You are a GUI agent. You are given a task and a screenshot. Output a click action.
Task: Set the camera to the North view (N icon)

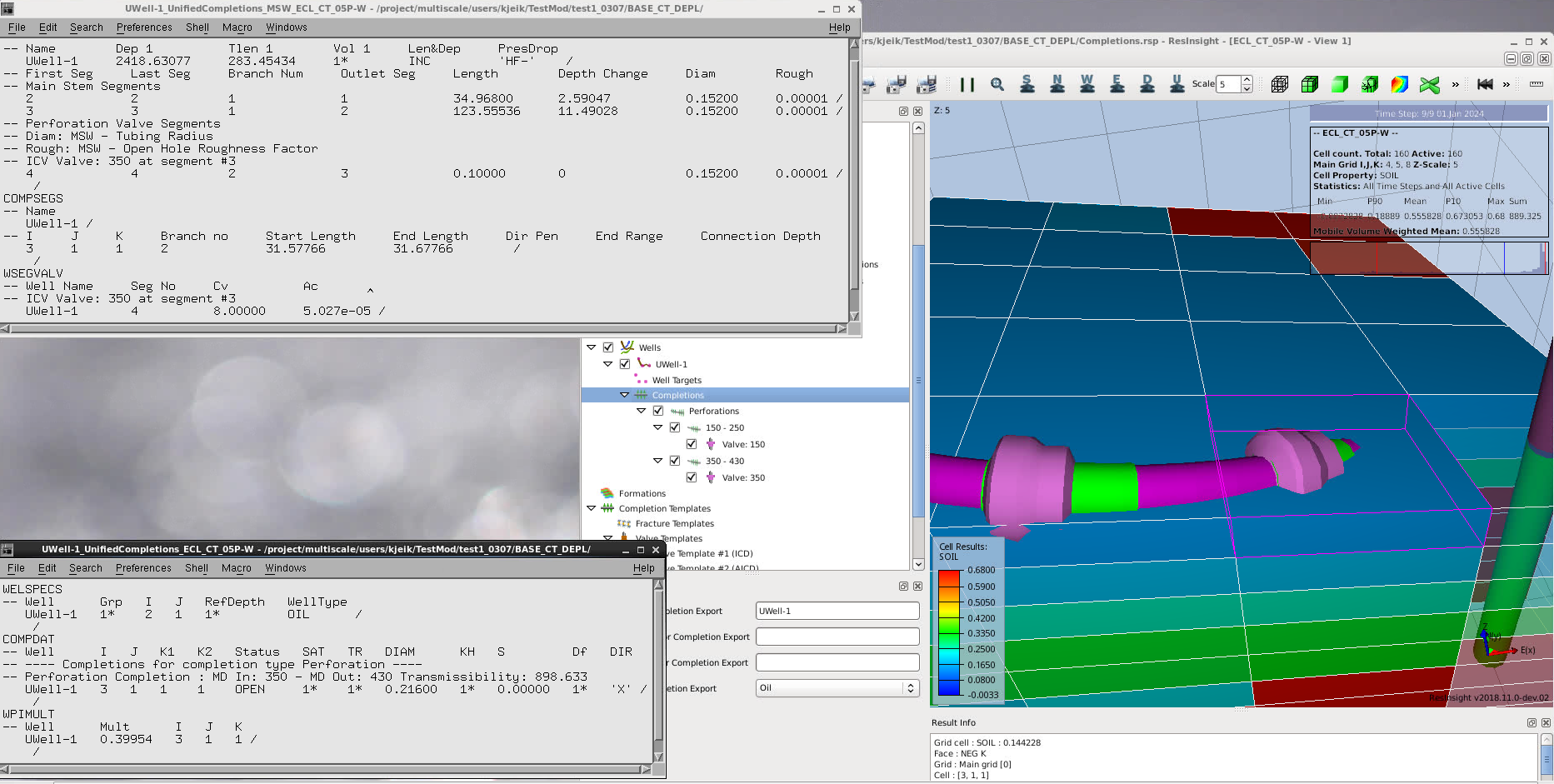1057,83
